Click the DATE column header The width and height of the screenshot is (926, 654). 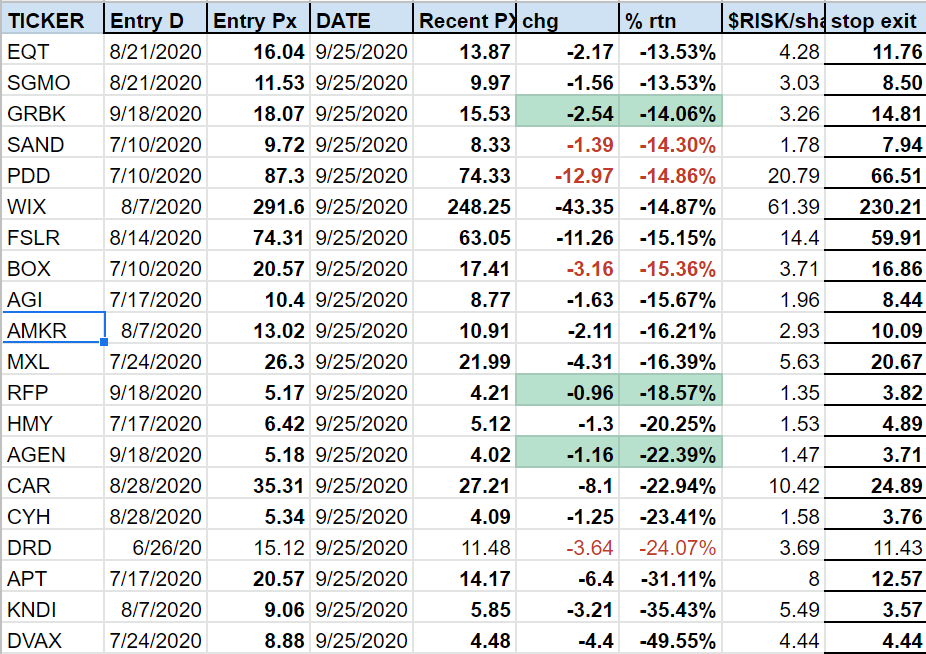(361, 18)
